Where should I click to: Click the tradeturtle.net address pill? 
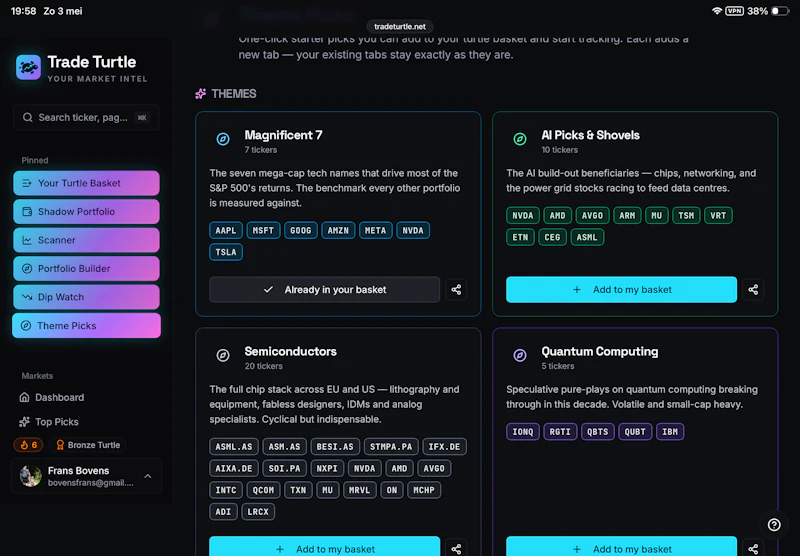click(x=400, y=27)
